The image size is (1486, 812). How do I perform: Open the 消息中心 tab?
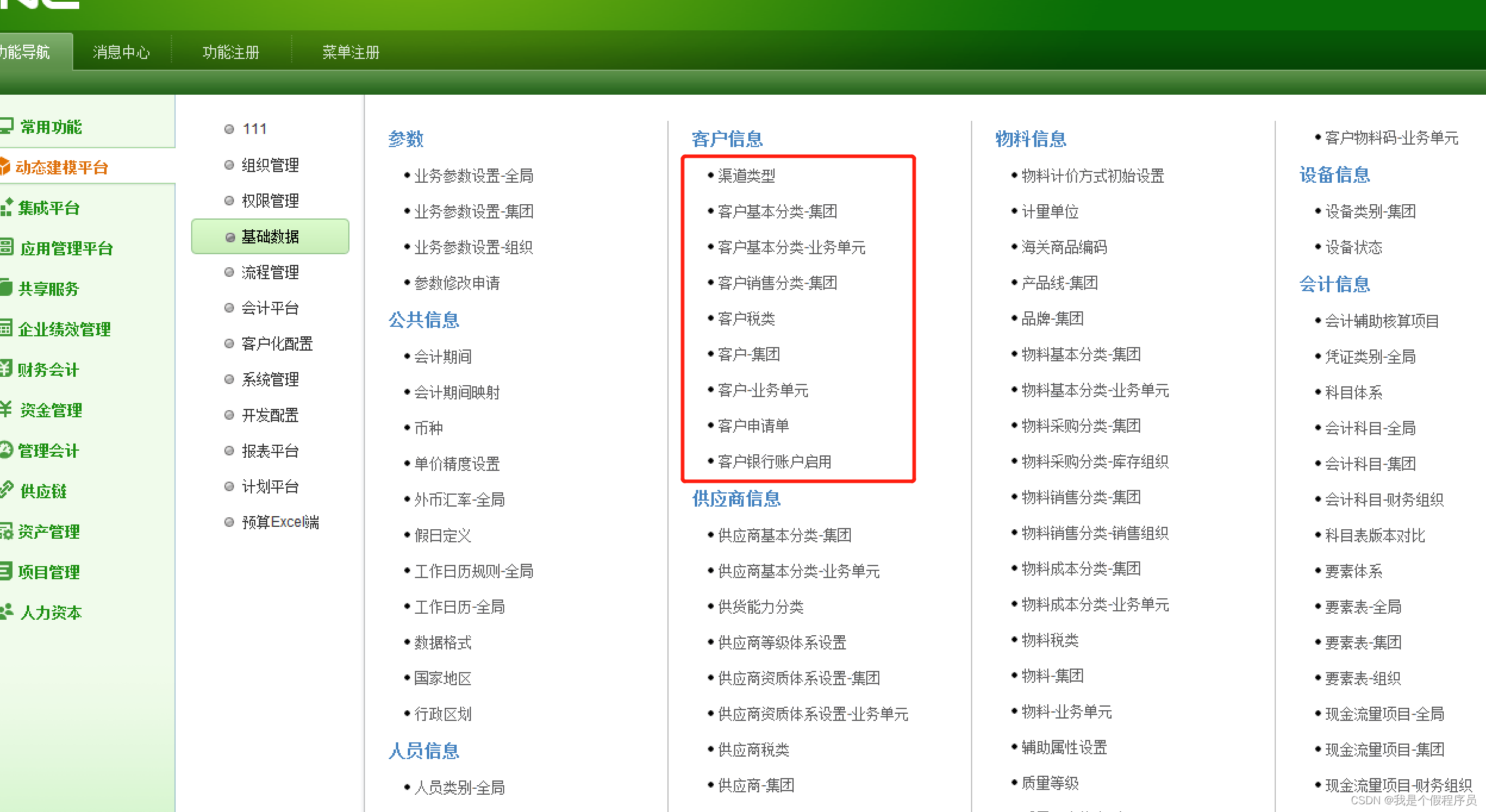[121, 52]
